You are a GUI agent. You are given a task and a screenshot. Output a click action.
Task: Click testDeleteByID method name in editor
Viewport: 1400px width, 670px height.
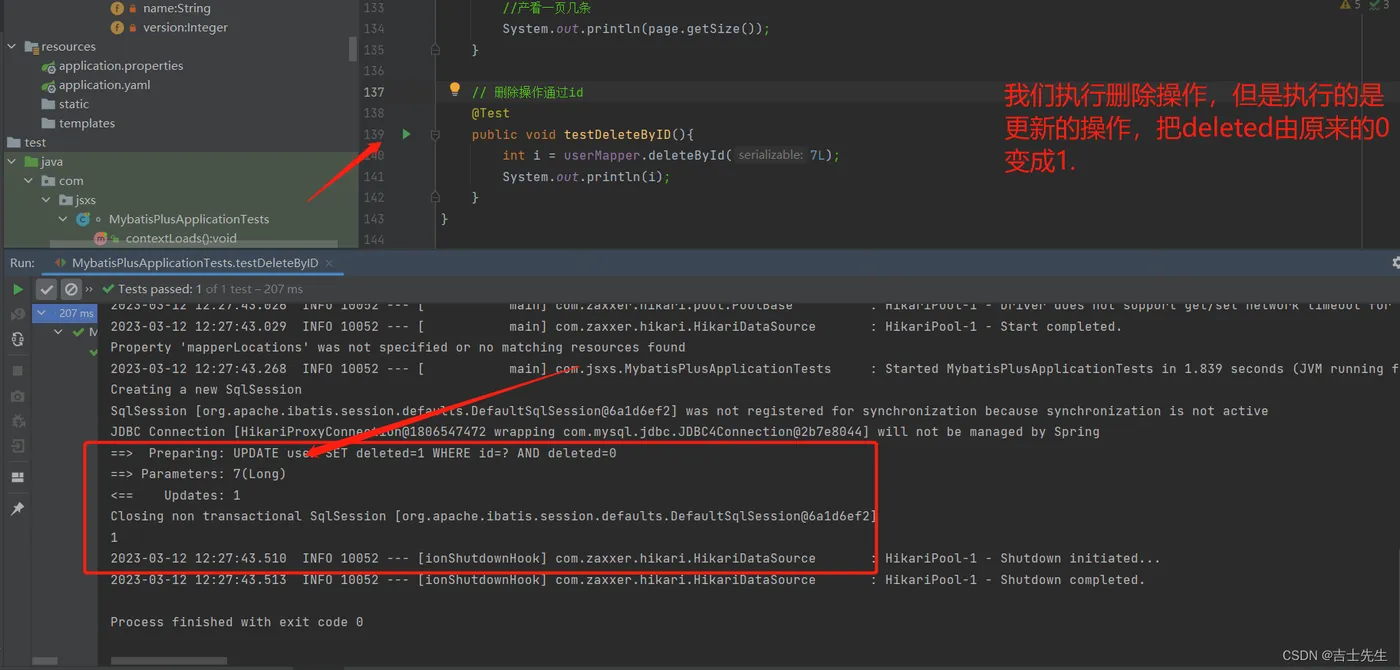(x=619, y=134)
